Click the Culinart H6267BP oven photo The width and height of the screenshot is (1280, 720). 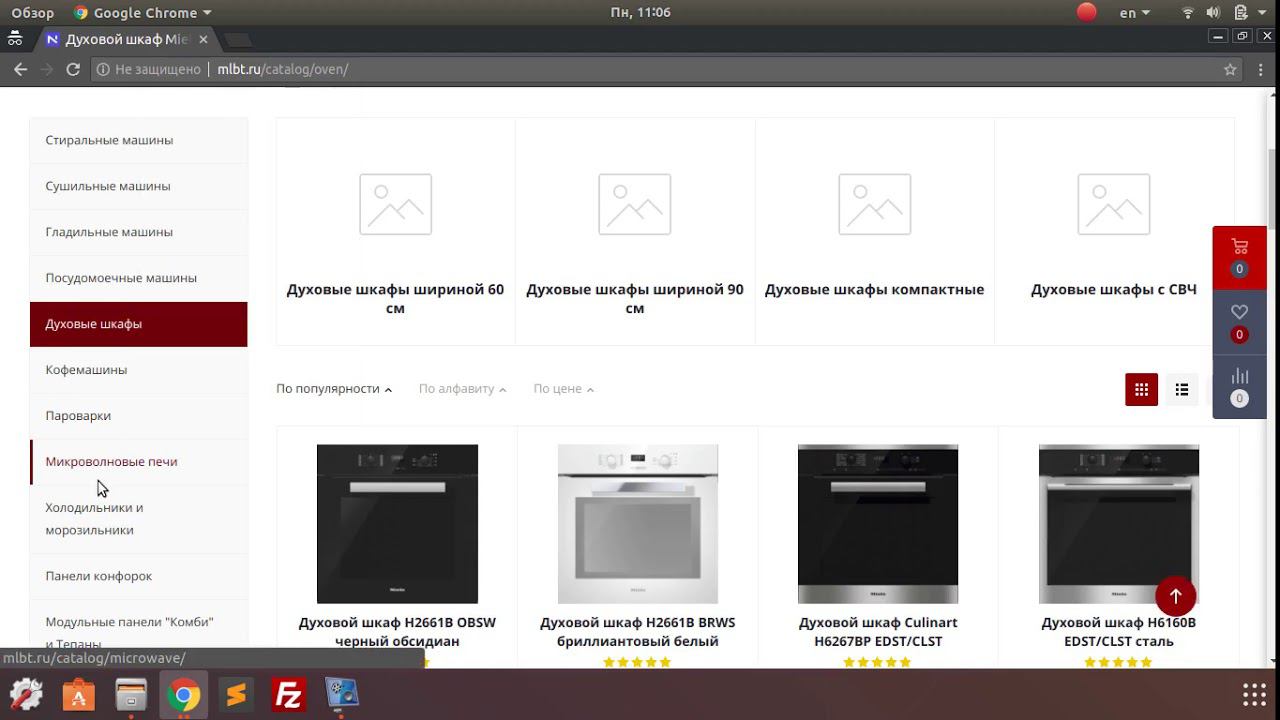coord(878,524)
